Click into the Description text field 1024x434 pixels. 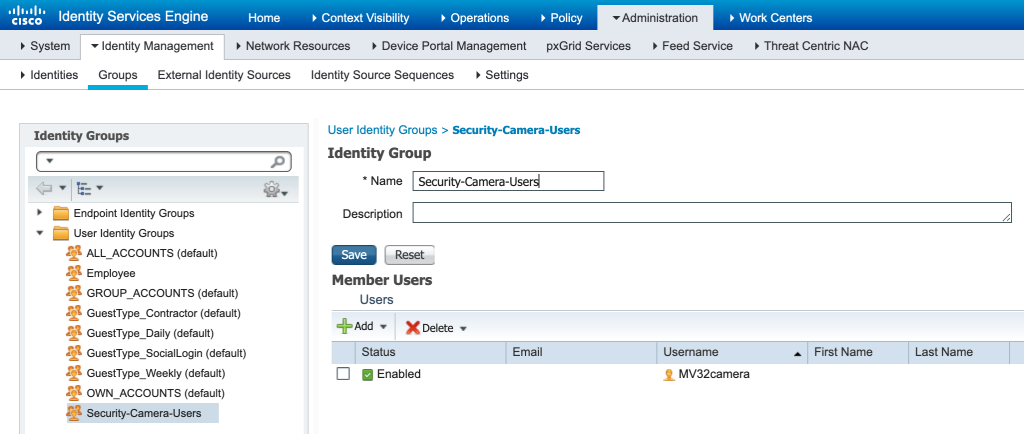tap(712, 213)
